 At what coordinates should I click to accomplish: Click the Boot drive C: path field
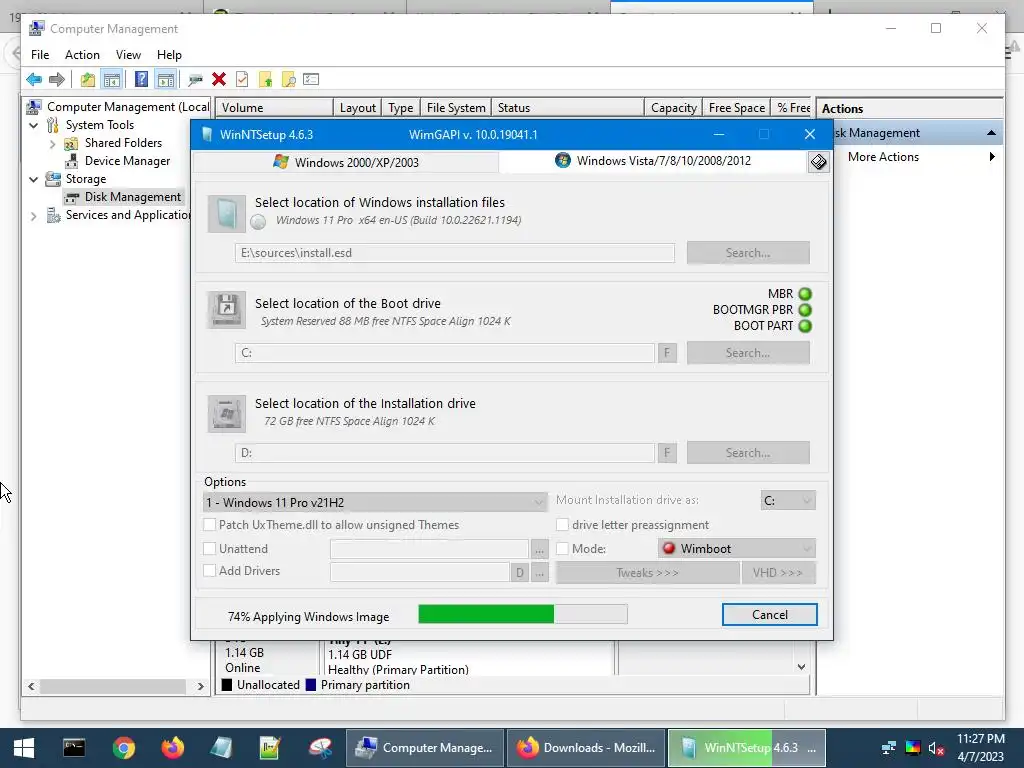[445, 353]
